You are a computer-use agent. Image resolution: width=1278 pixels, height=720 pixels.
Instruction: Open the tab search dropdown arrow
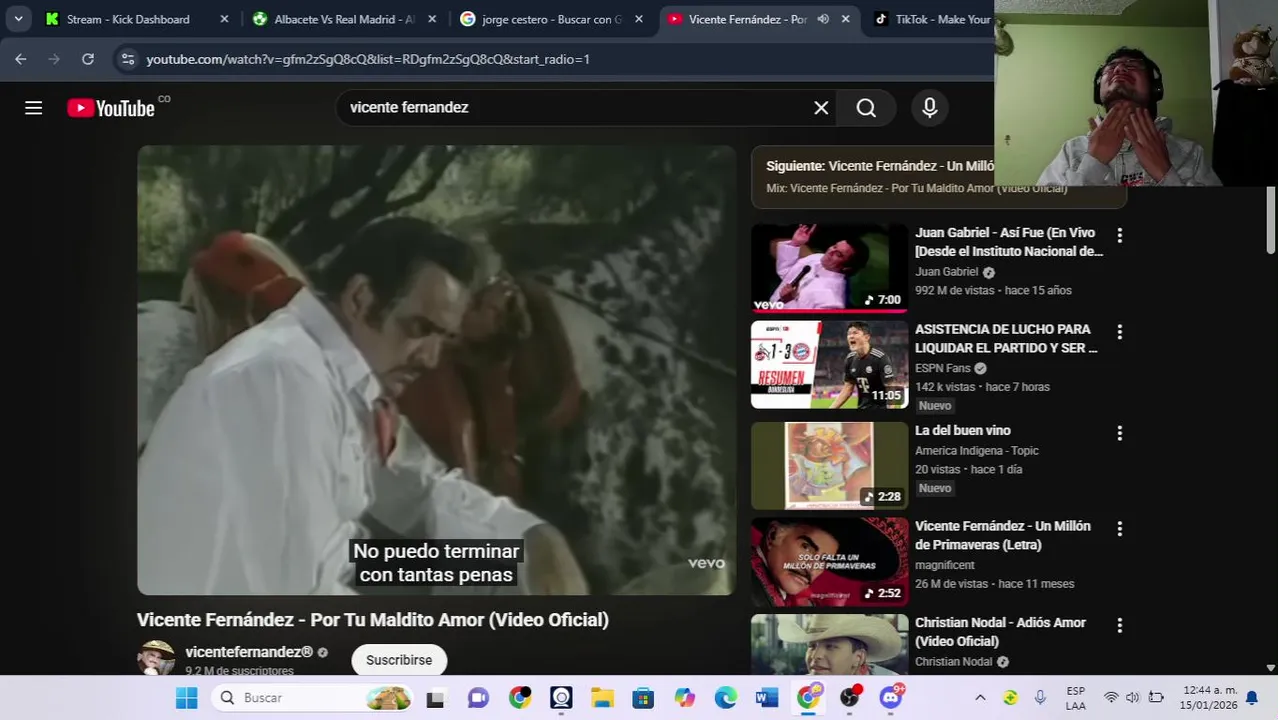tap(18, 19)
